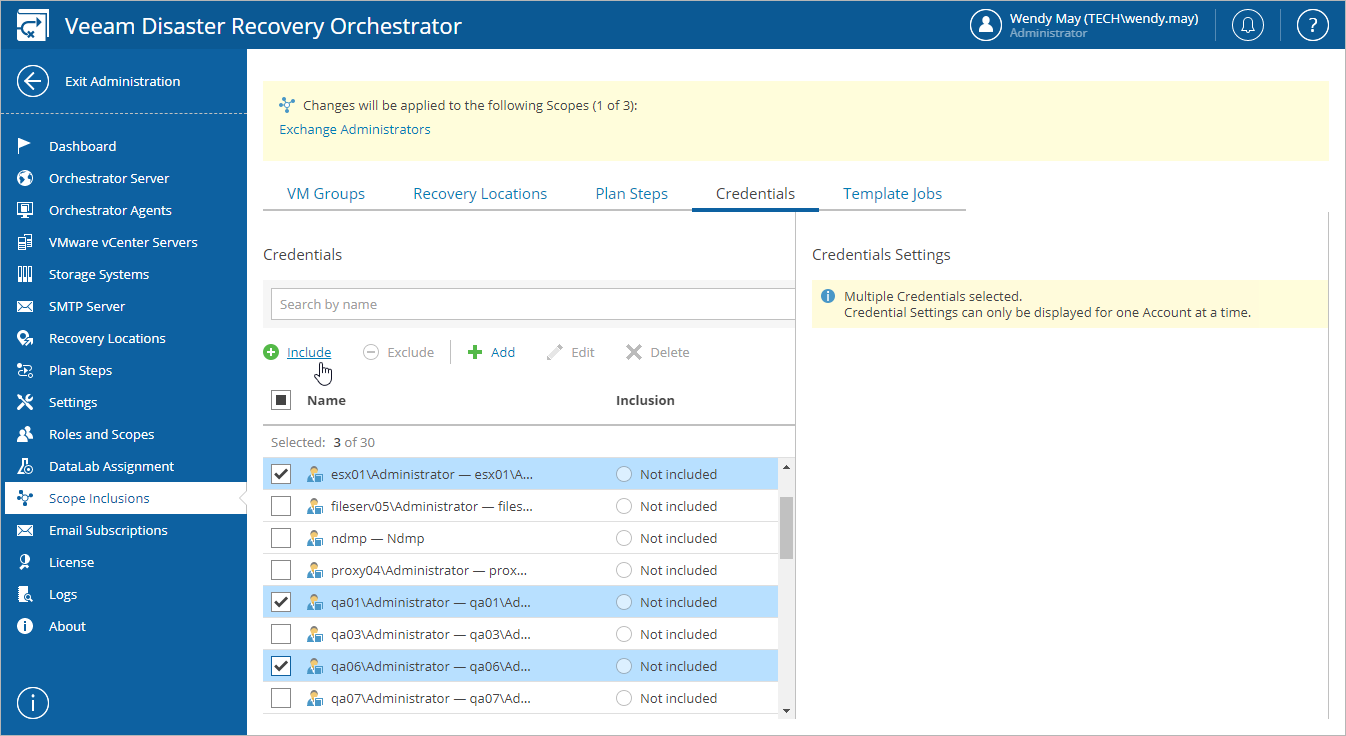
Task: Click the Email Subscriptions envelope icon
Action: (26, 530)
